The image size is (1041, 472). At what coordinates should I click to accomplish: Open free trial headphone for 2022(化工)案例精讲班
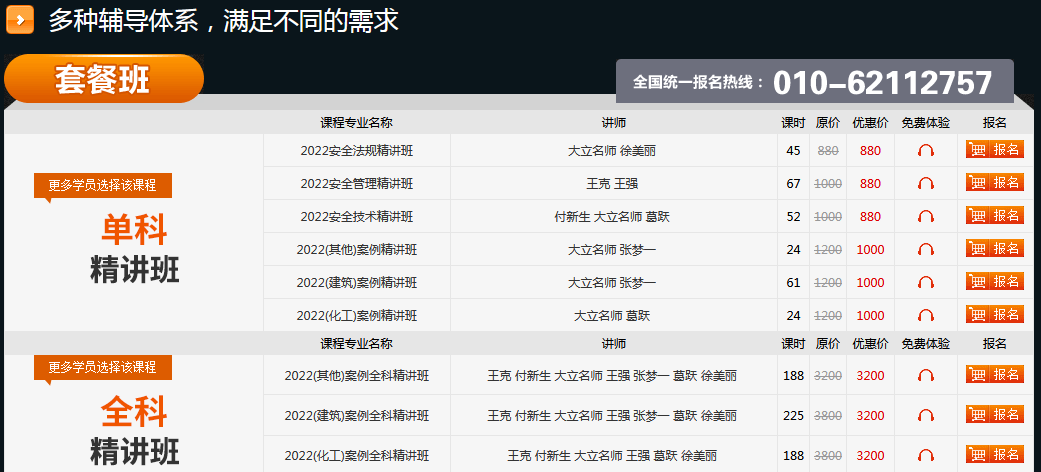point(925,315)
